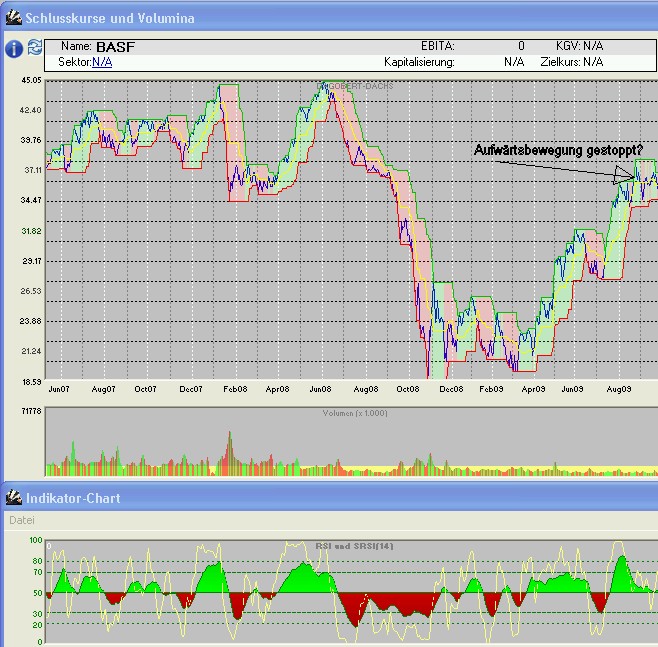The image size is (658, 647).
Task: Click the 18.59 price axis label
Action: pyautogui.click(x=31, y=382)
